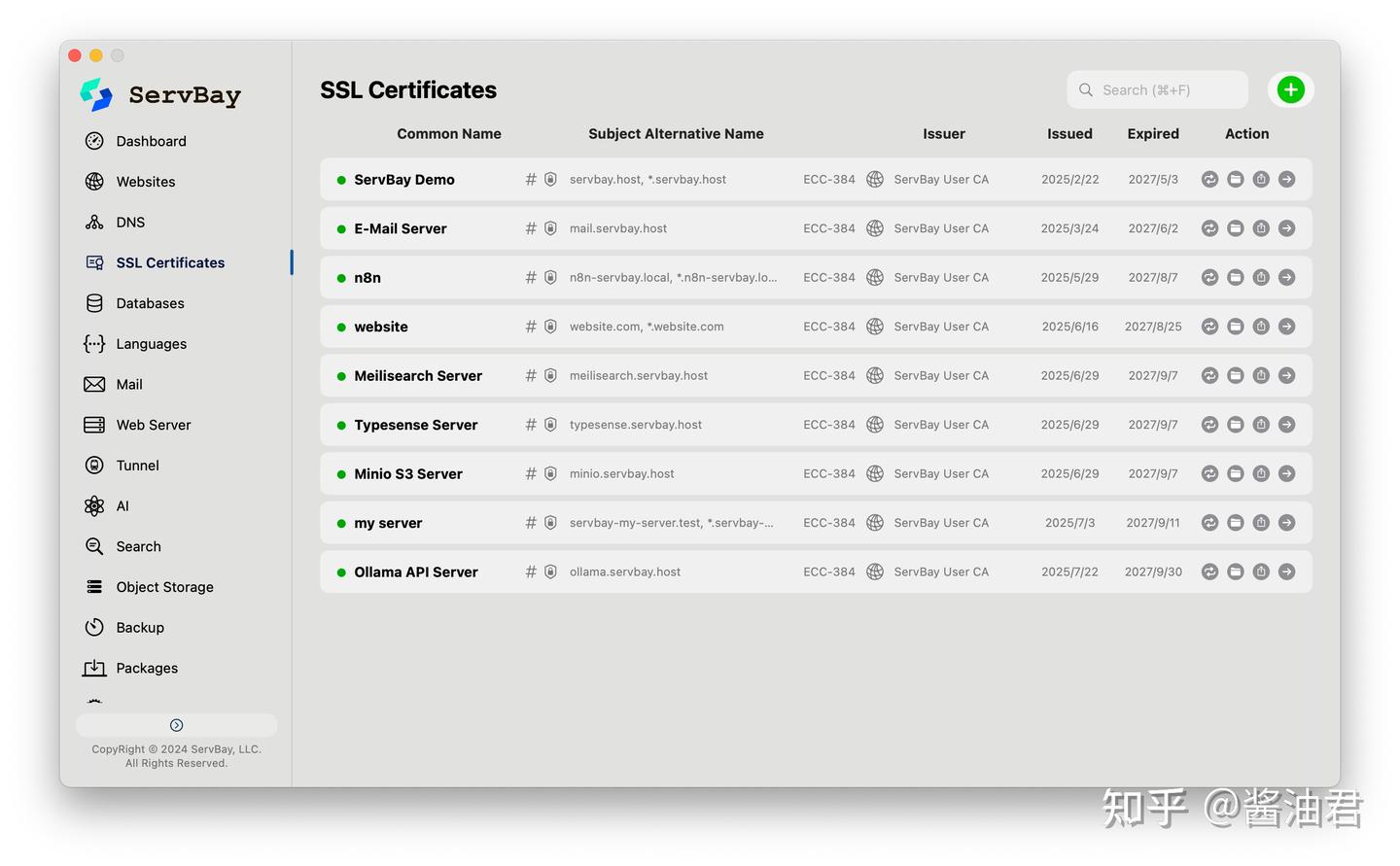Export the n8n certificate
Screen dimensions: 1400x866
click(1261, 277)
